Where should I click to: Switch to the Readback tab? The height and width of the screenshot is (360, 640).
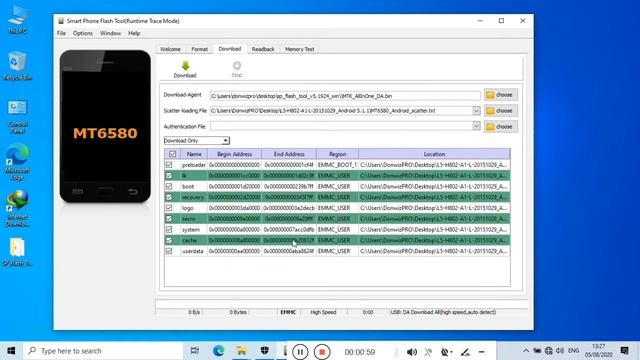point(263,49)
